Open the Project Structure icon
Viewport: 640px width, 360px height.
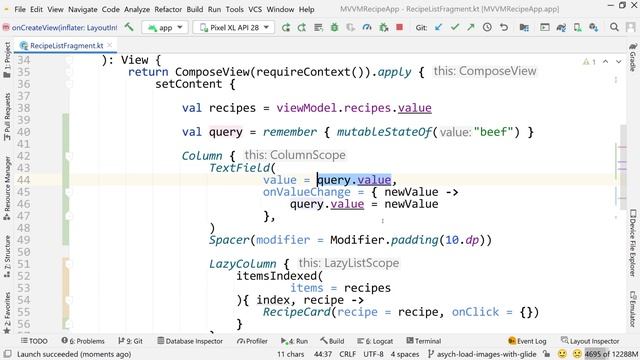[524, 27]
